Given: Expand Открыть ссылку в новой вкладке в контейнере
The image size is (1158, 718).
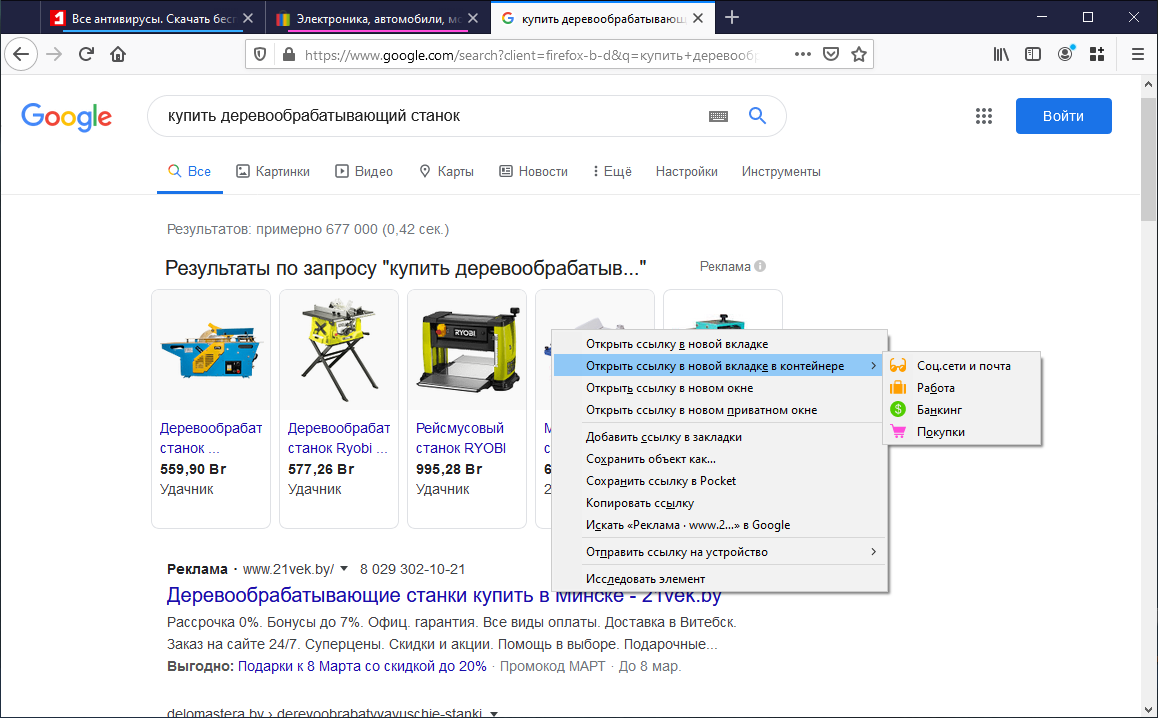Looking at the screenshot, I should [x=720, y=366].
